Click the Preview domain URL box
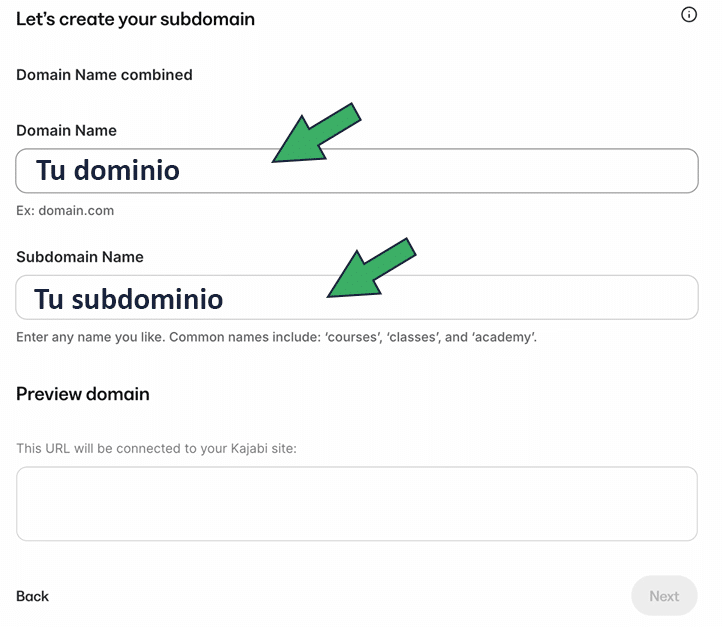The width and height of the screenshot is (723, 627). pos(356,503)
